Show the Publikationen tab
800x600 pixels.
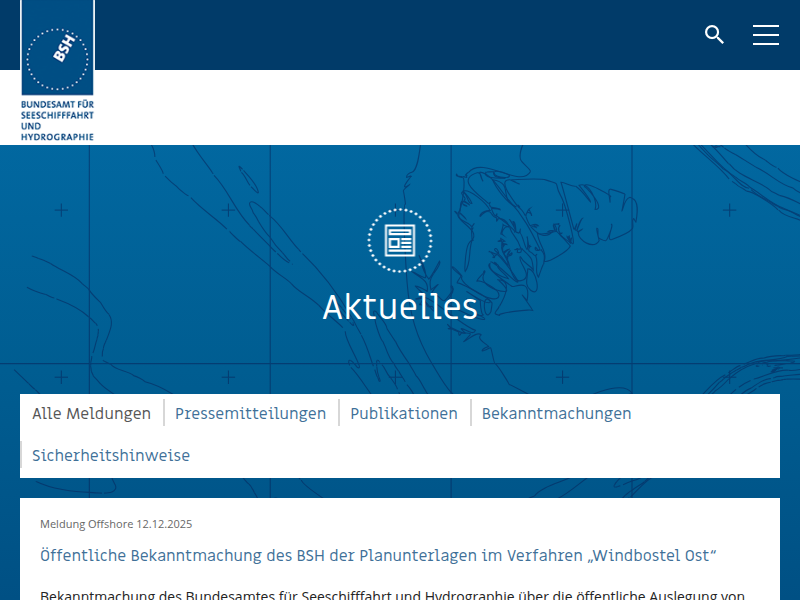[404, 413]
